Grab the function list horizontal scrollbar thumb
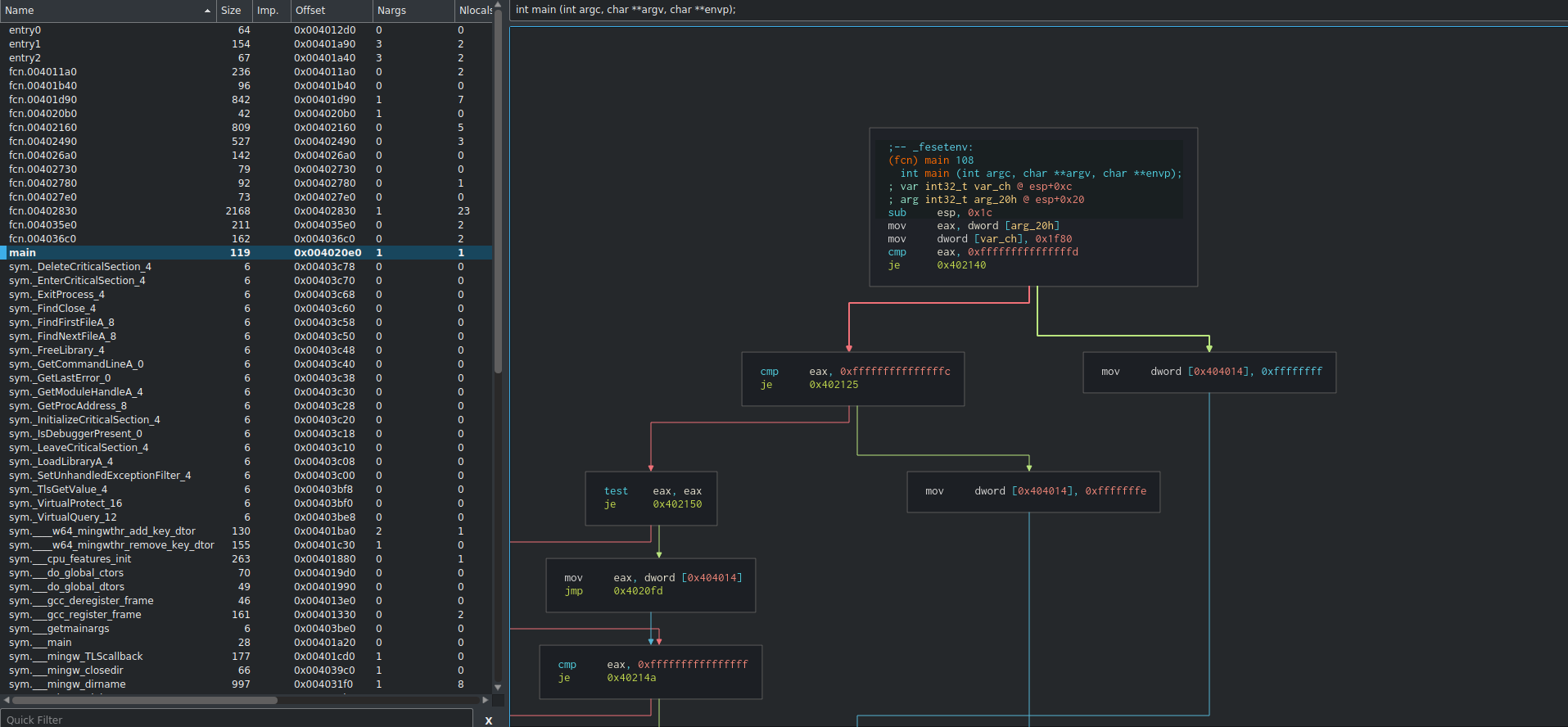The height and width of the screenshot is (727, 1568). (145, 700)
